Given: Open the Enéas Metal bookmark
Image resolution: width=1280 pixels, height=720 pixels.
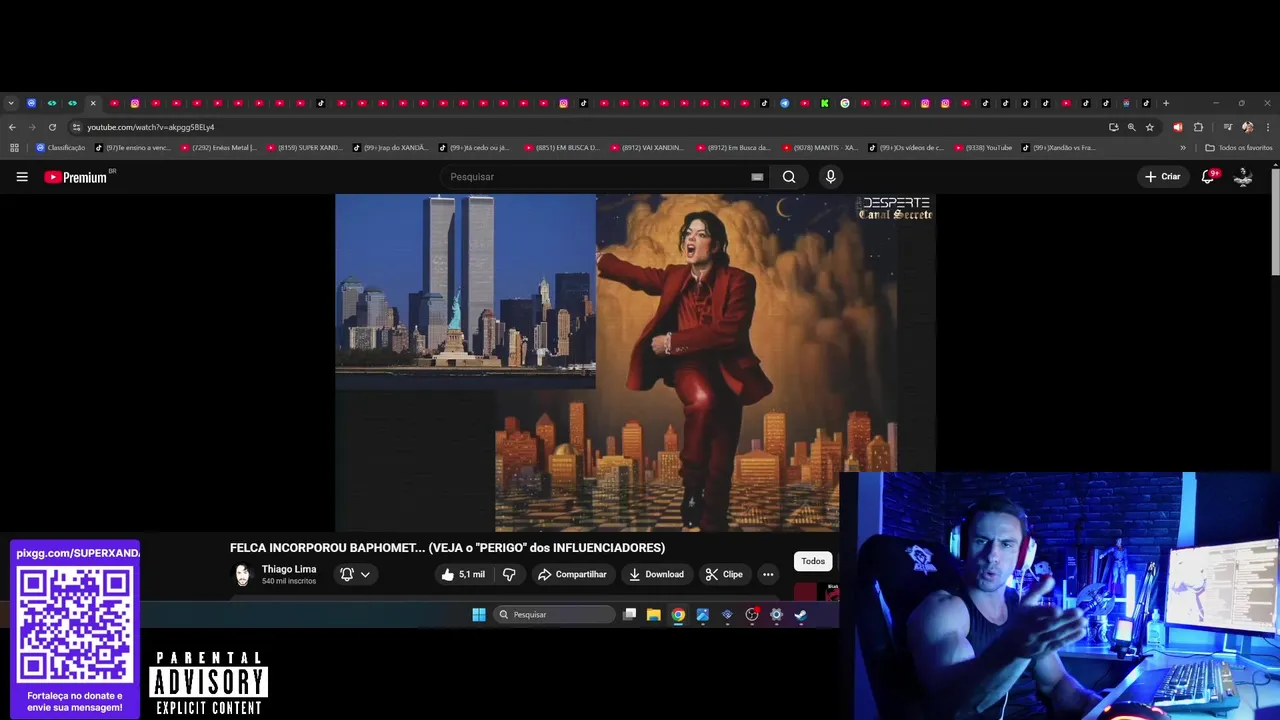Looking at the screenshot, I should (x=218, y=148).
